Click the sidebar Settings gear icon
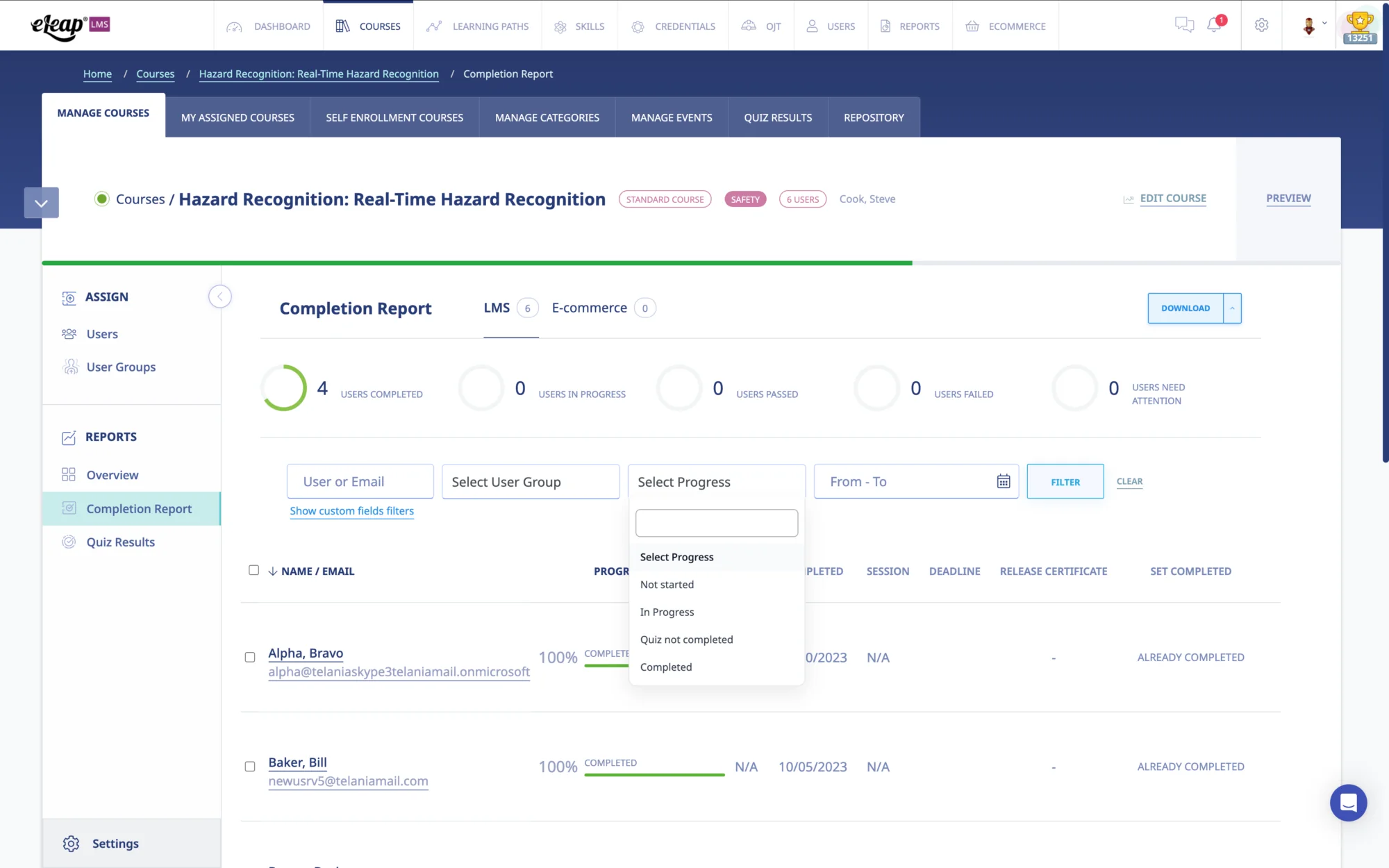 [x=71, y=844]
